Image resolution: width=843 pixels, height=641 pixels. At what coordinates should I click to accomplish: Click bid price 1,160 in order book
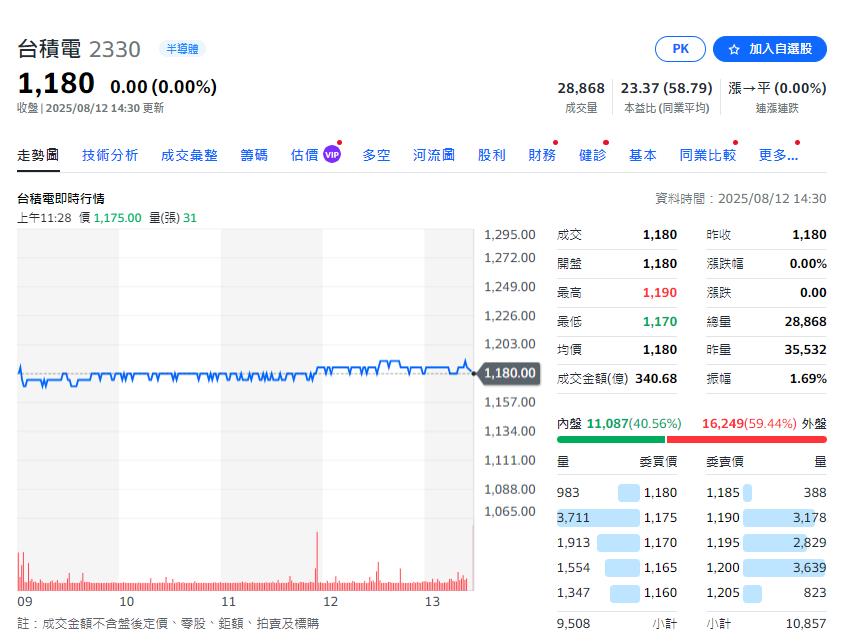click(660, 593)
